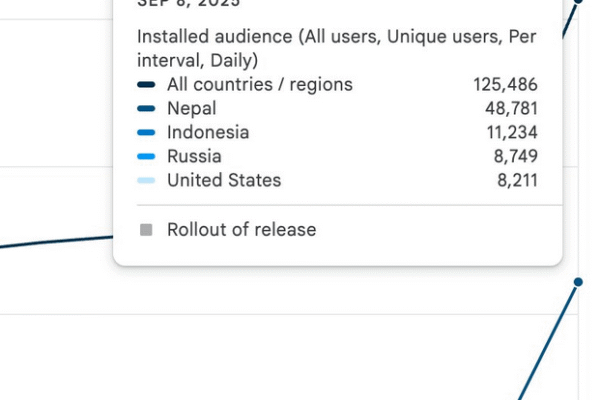
Task: Click the Nepal legend color swatch
Action: pos(146,109)
